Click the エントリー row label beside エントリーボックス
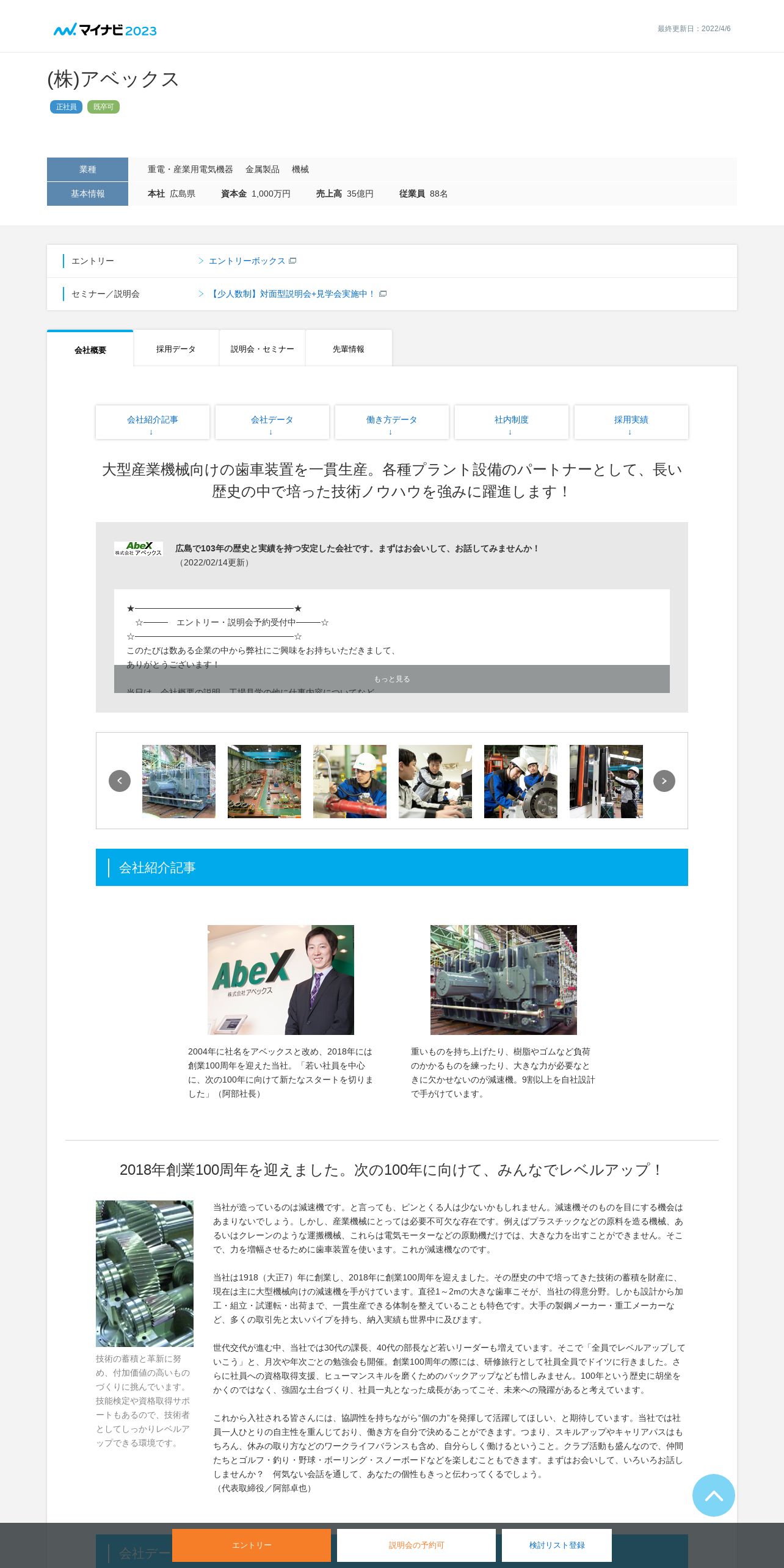Viewport: 784px width, 1568px height. [x=93, y=261]
